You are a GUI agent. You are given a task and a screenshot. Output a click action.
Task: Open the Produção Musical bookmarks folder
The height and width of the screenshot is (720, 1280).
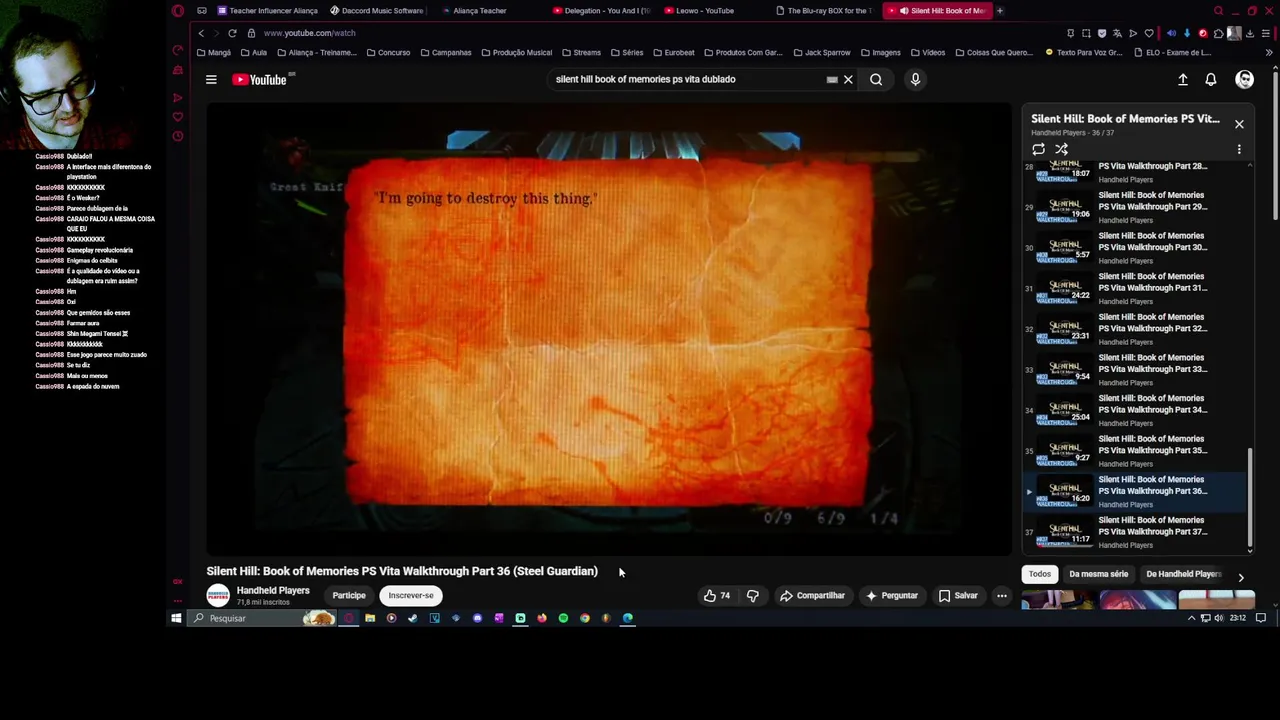[516, 53]
